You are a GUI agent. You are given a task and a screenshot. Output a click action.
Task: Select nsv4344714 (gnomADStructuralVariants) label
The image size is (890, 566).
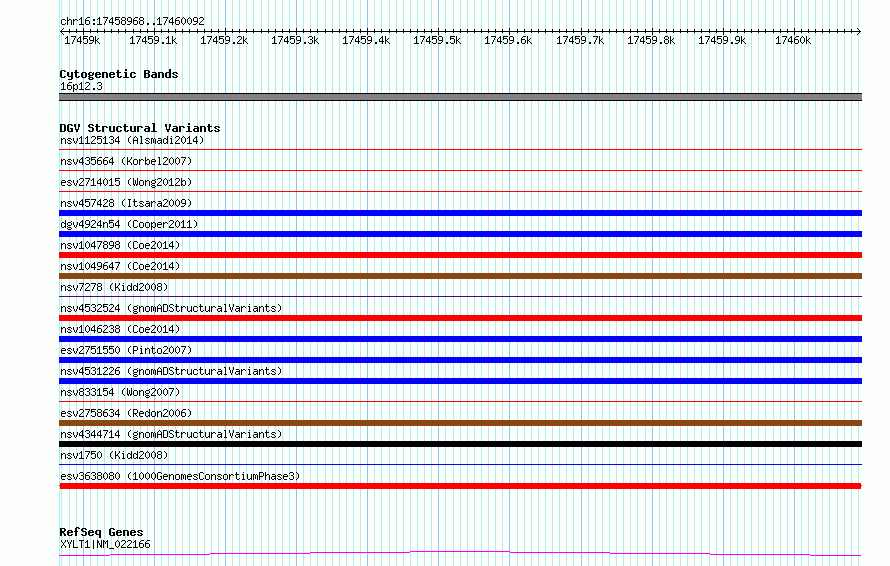(x=171, y=434)
